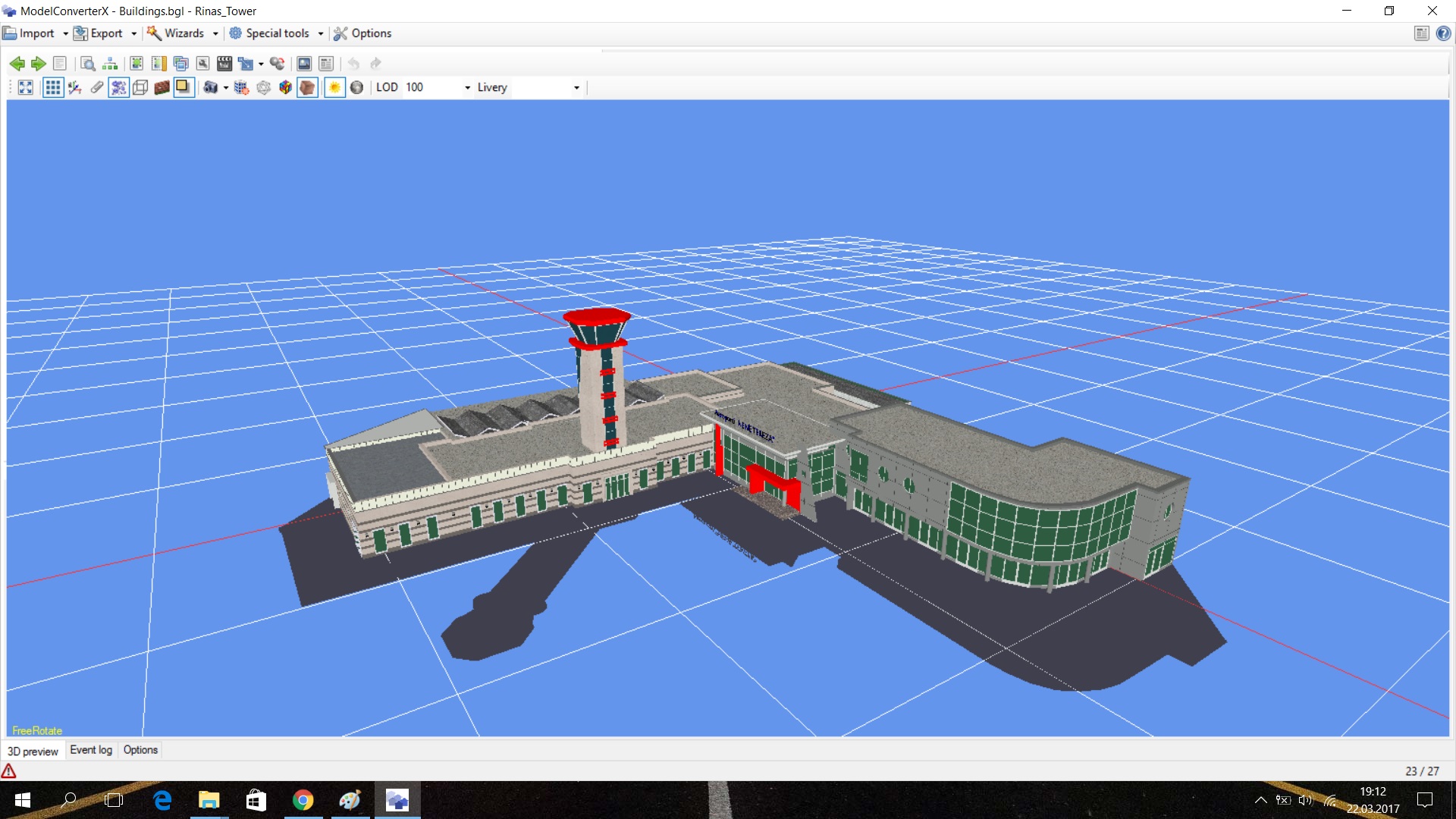This screenshot has height=819, width=1456.
Task: Switch to the Event log tab
Action: tap(91, 750)
